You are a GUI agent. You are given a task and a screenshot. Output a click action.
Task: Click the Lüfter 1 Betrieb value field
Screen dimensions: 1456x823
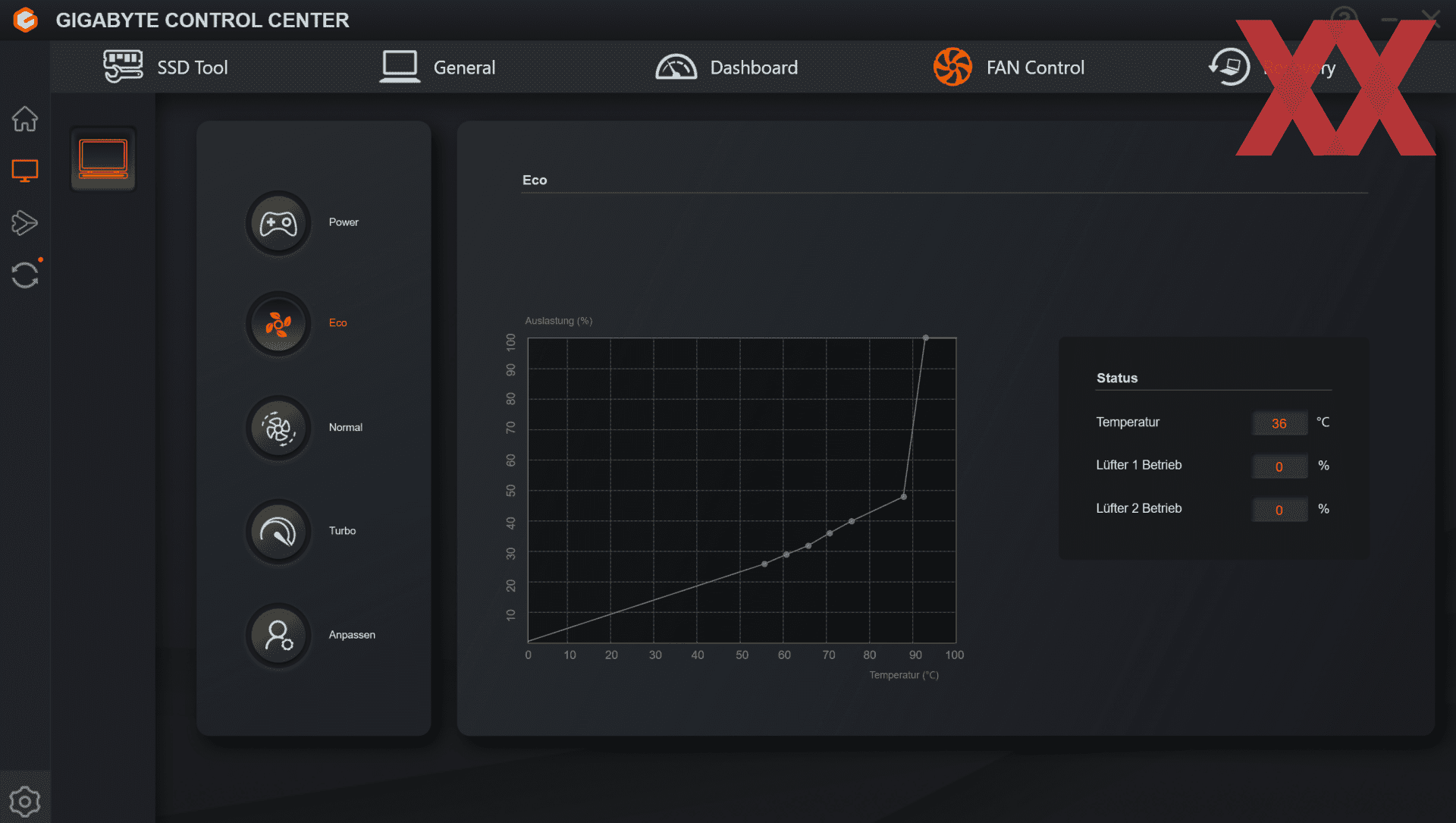1279,466
